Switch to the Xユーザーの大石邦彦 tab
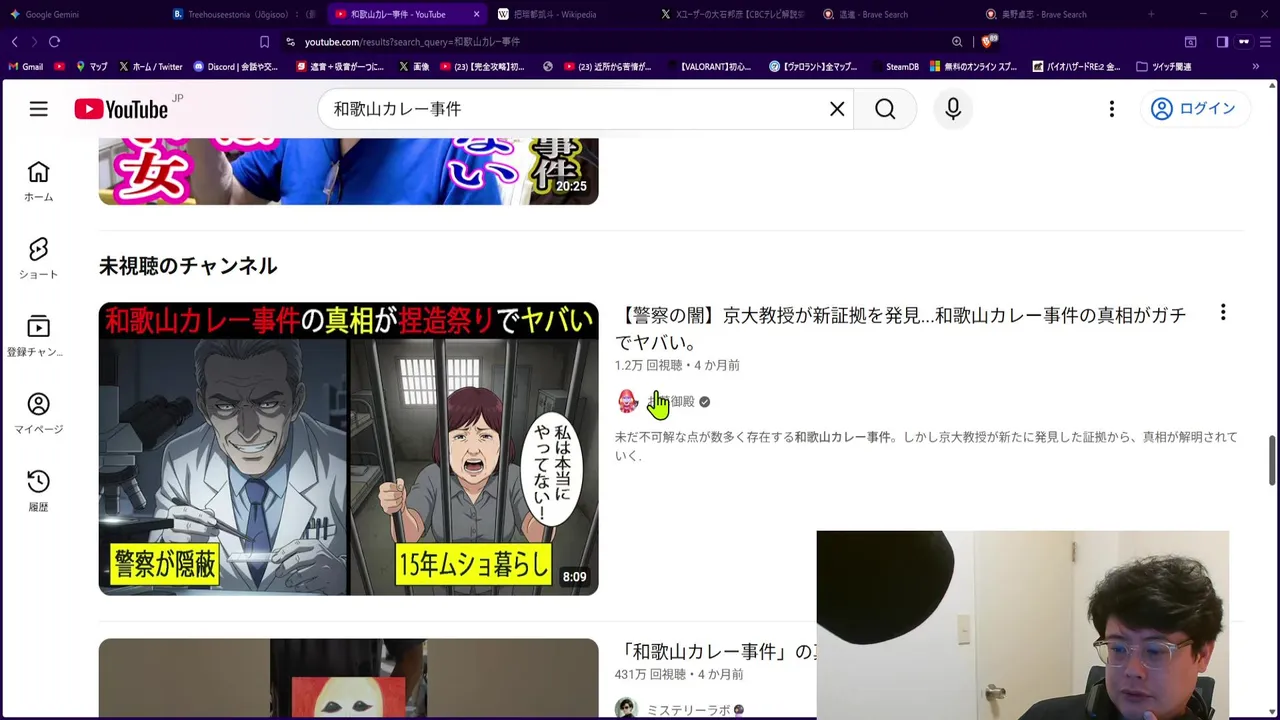Image resolution: width=1280 pixels, height=720 pixels. pos(732,14)
